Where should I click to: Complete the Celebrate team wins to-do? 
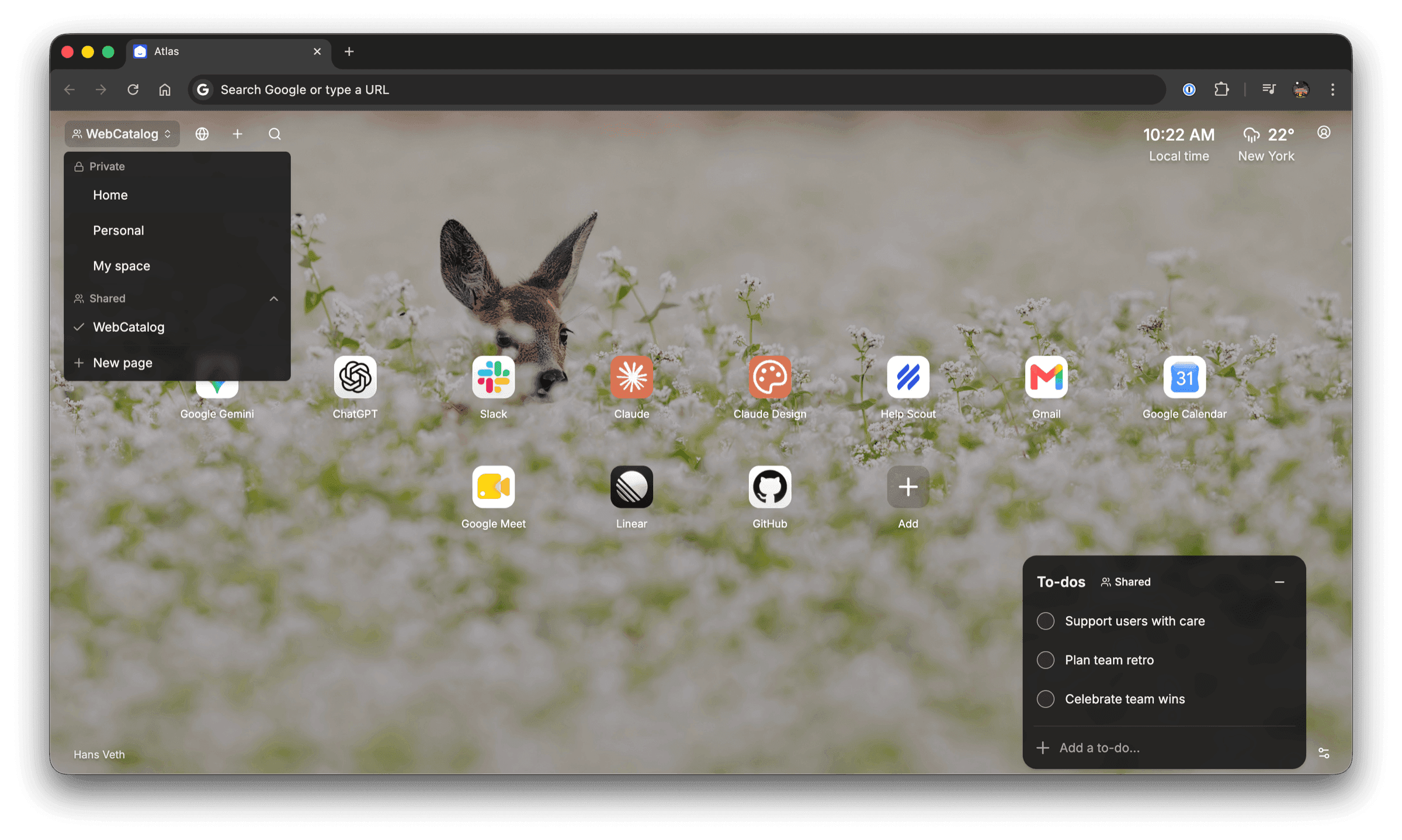tap(1045, 699)
